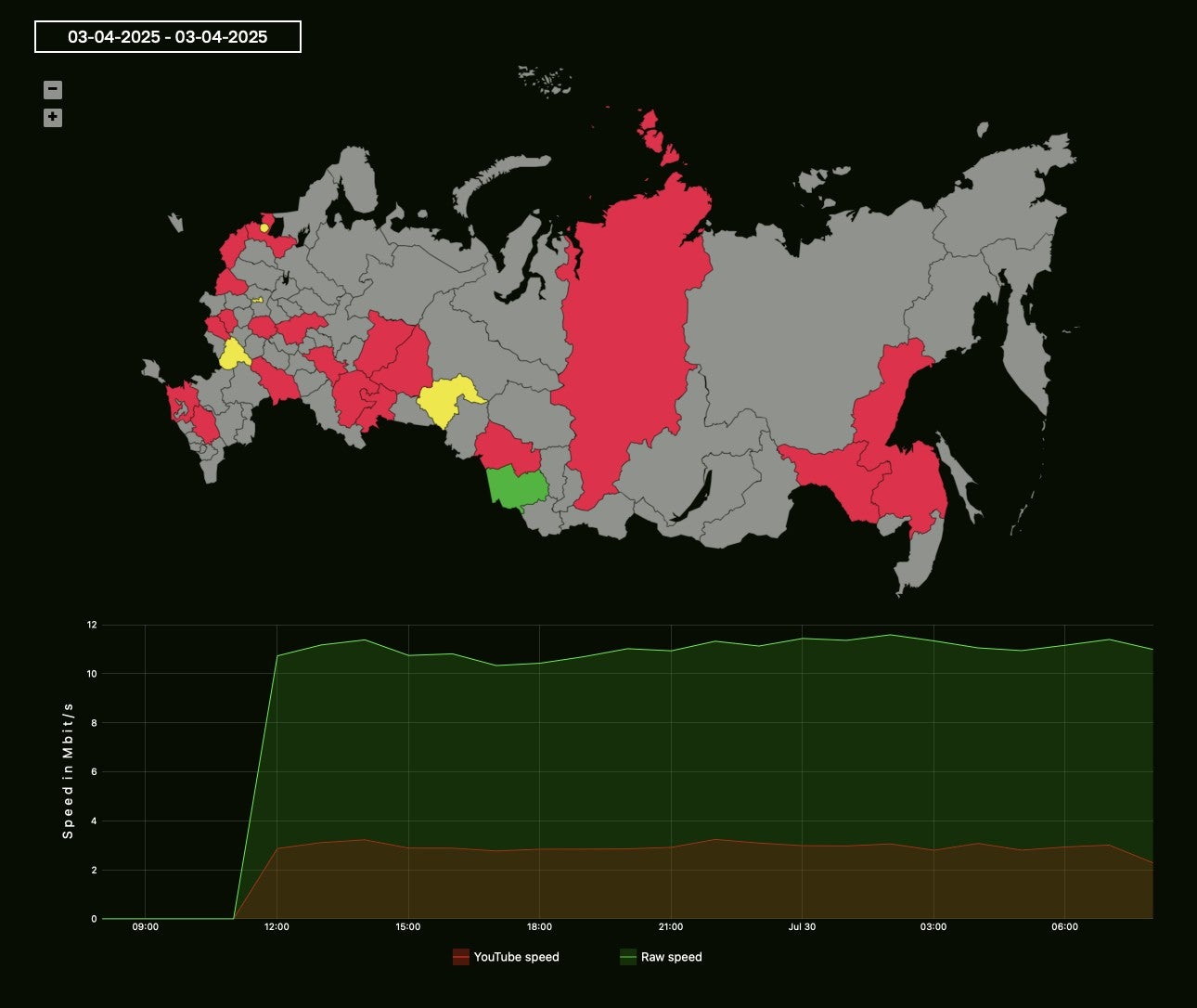Click the YouTube speed legend color swatch
Screen dimensions: 1197x1008
(x=459, y=955)
